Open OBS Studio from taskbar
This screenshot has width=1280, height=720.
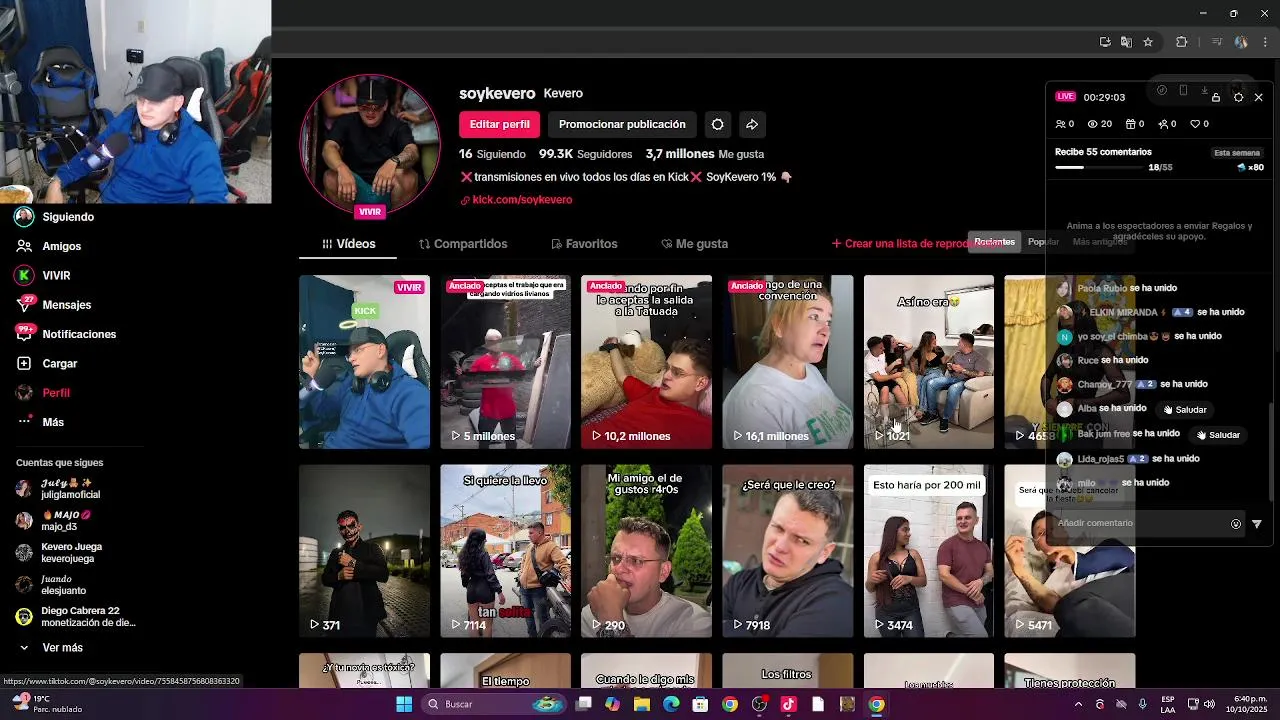pyautogui.click(x=759, y=704)
